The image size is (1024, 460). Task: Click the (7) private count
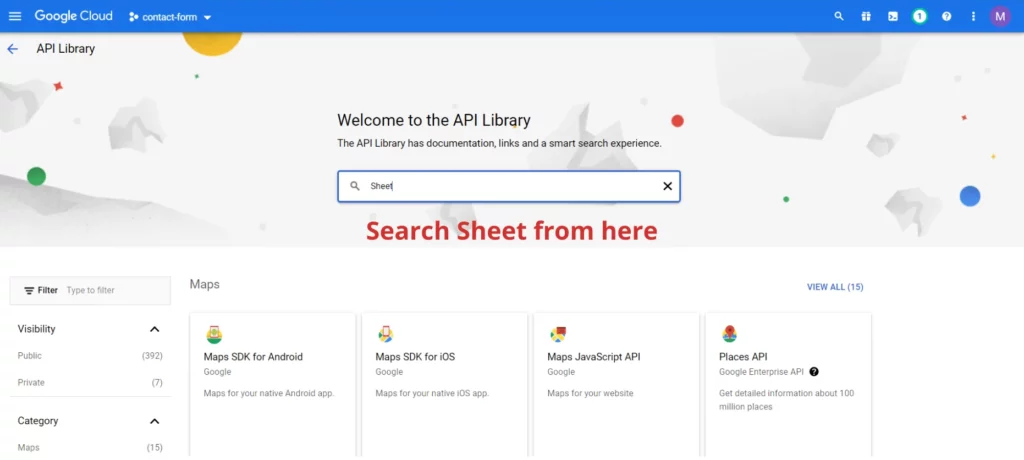click(157, 383)
